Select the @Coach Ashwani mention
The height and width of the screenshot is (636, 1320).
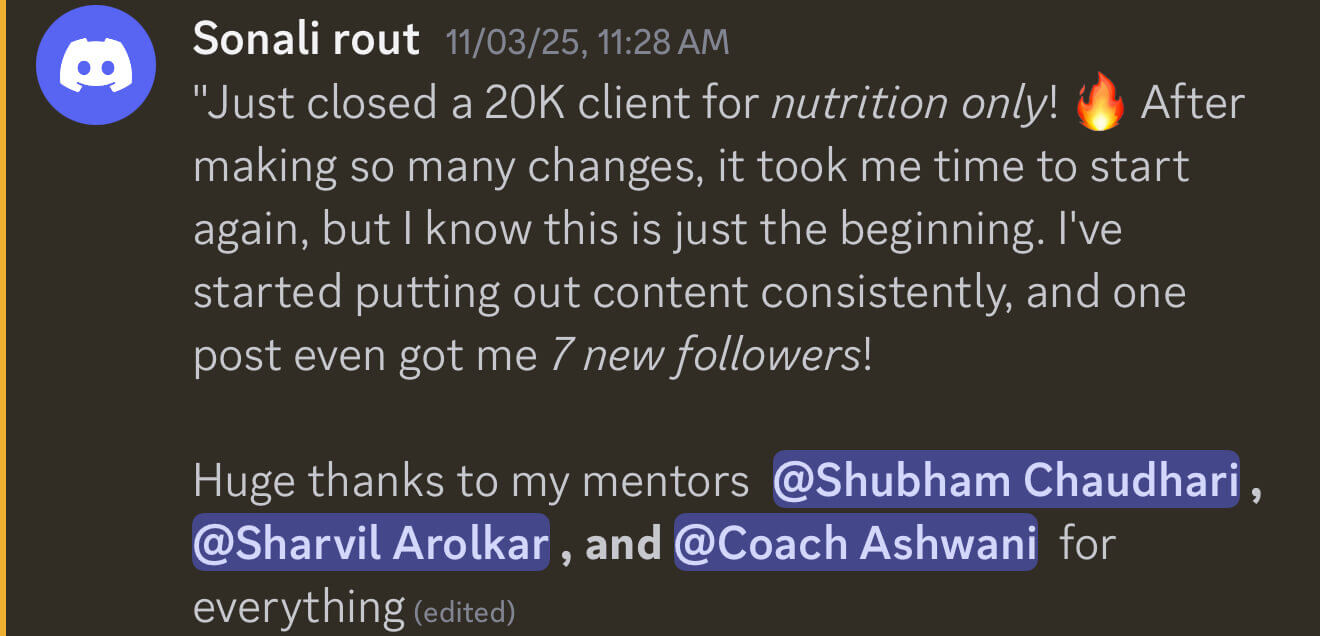[x=855, y=543]
